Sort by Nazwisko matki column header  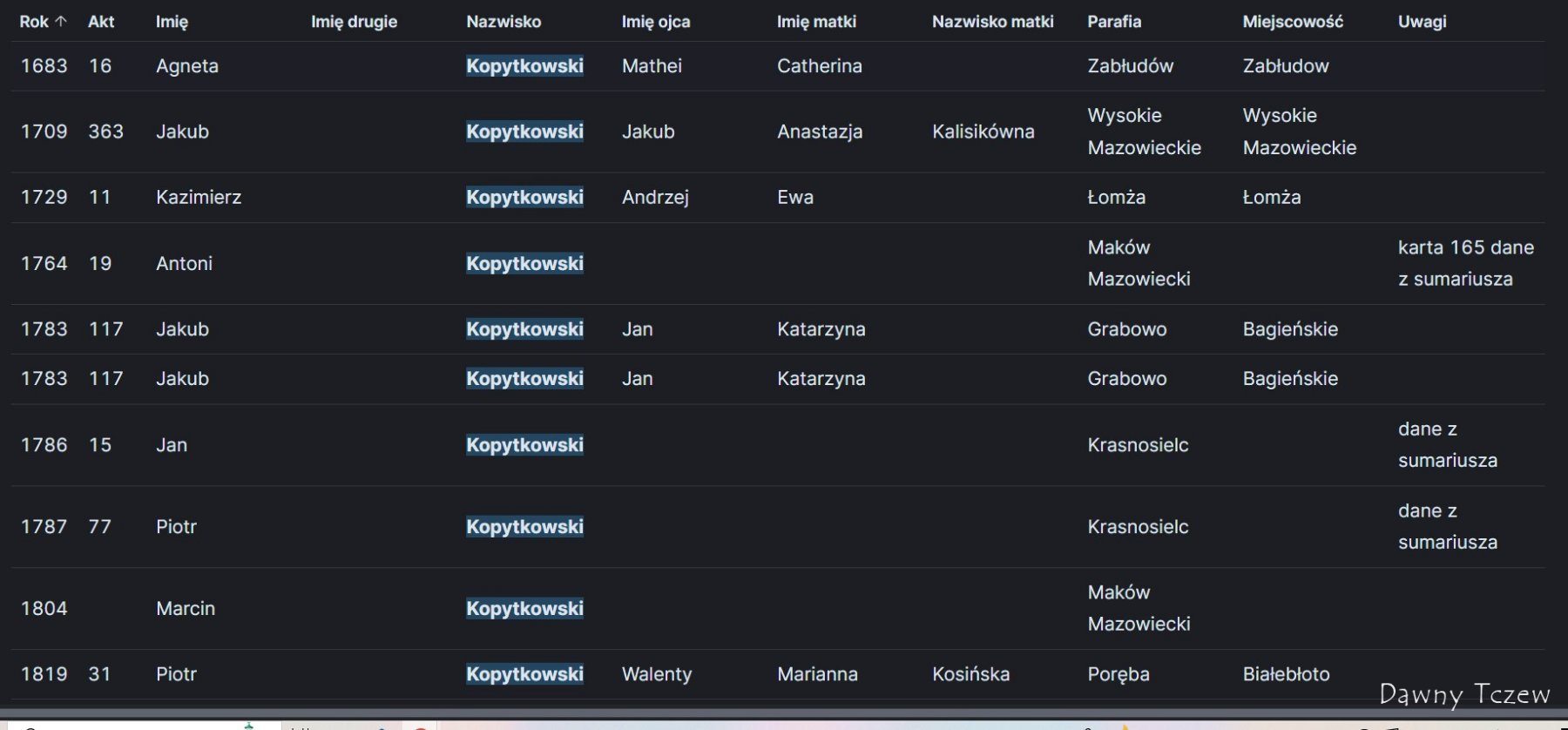pyautogui.click(x=992, y=22)
